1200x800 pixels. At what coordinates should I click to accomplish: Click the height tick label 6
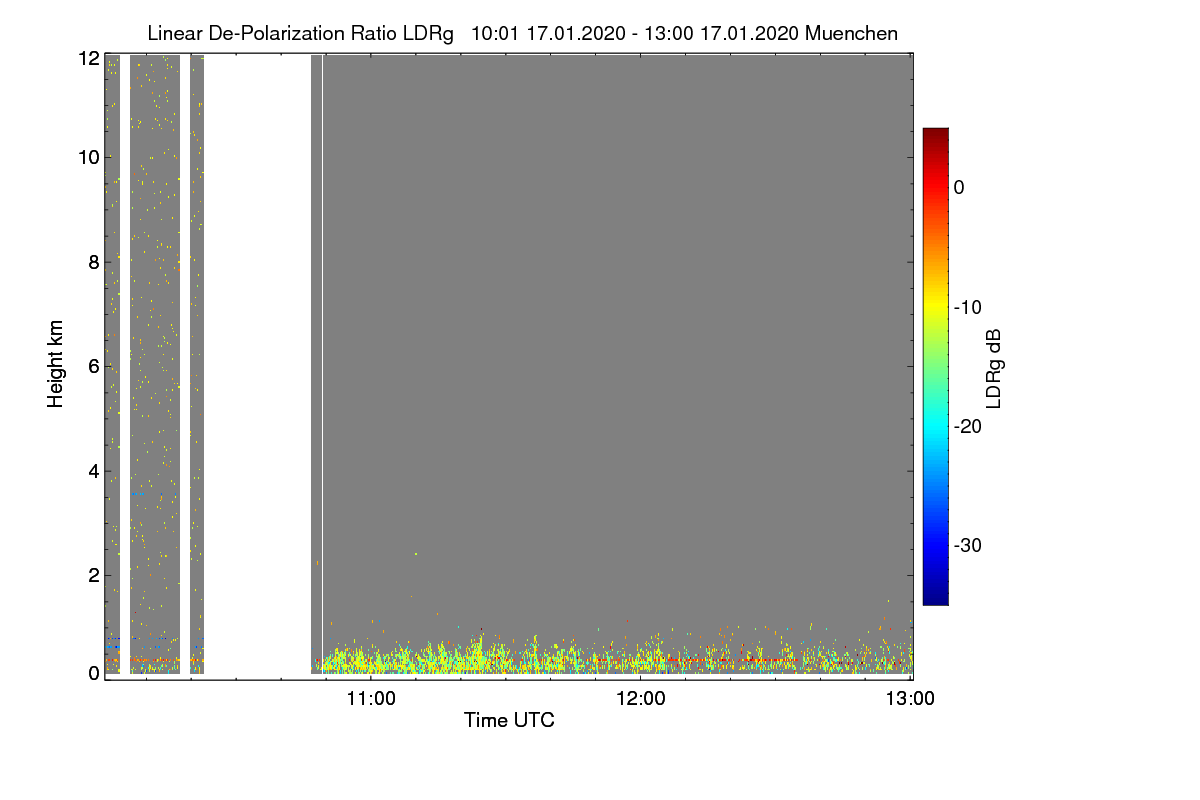(95, 366)
